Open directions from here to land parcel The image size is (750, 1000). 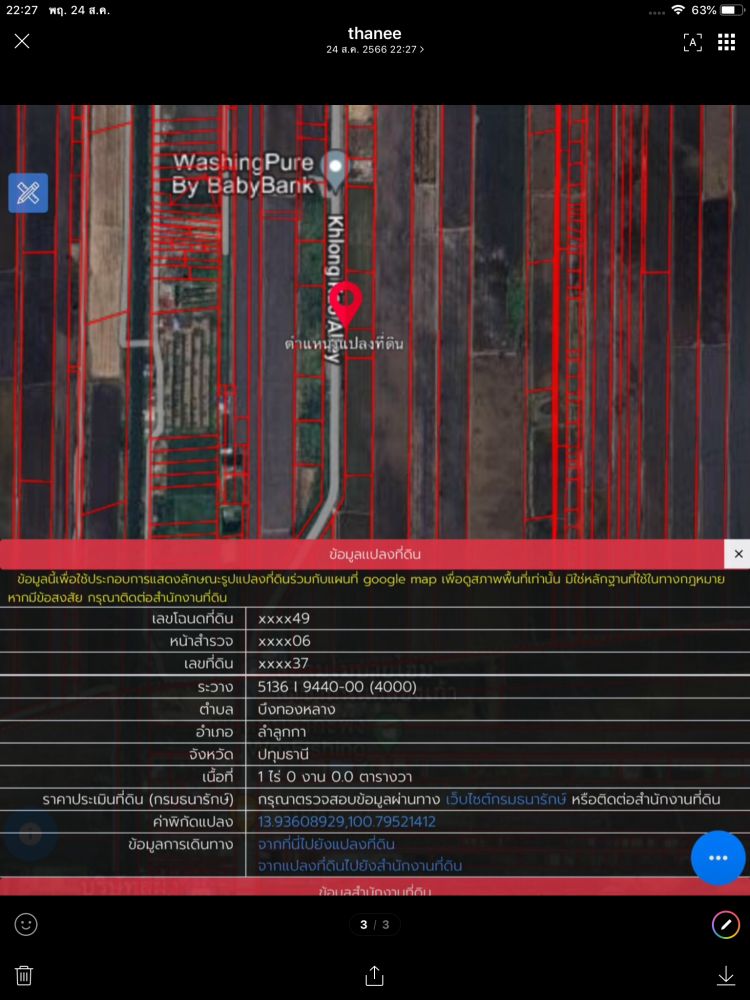coord(326,844)
